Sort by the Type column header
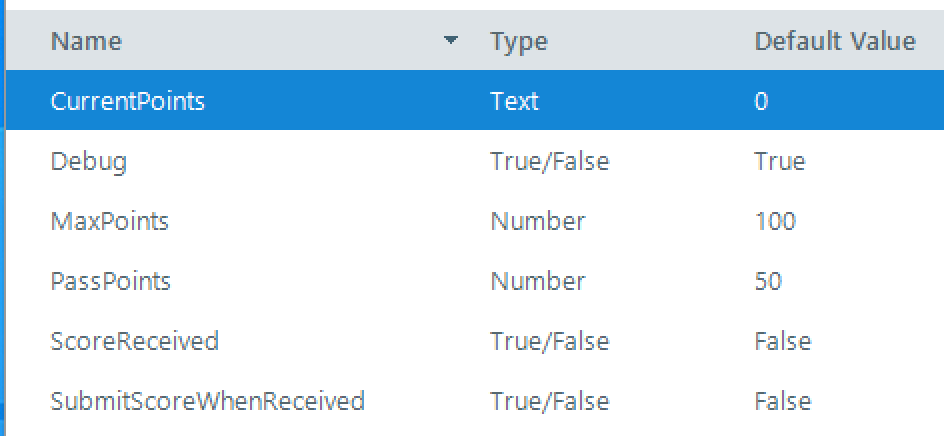Viewport: 944px width, 436px height. (x=518, y=41)
